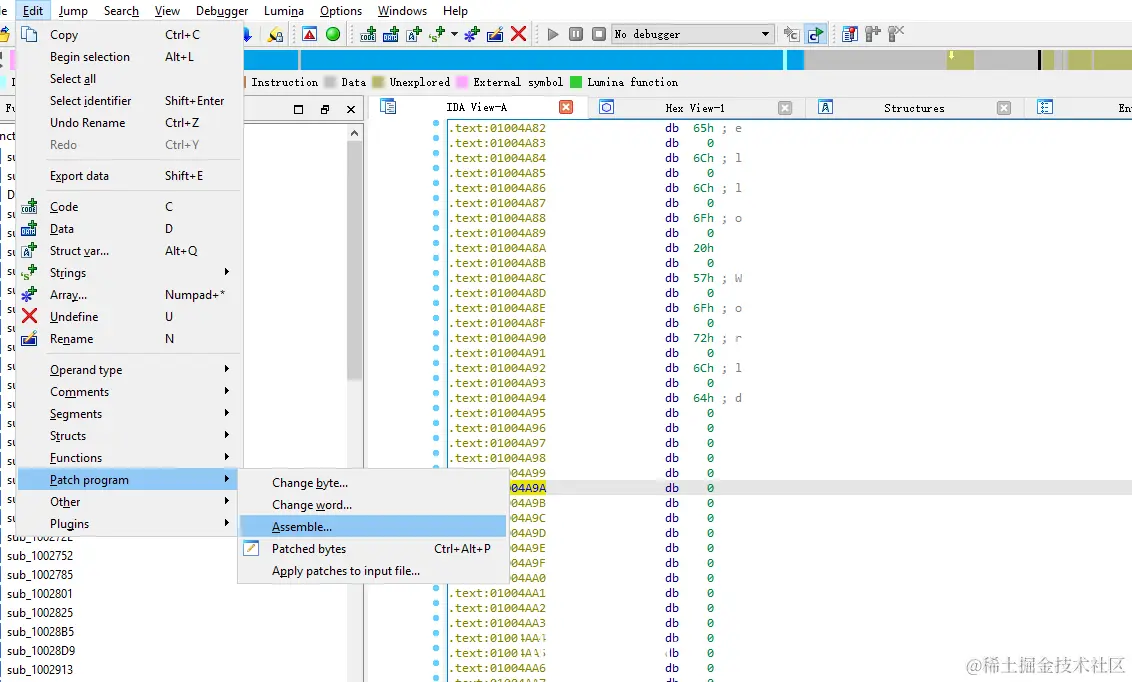Click the lock highlight toolbar icon
The width and height of the screenshot is (1132, 682).
pos(275,34)
